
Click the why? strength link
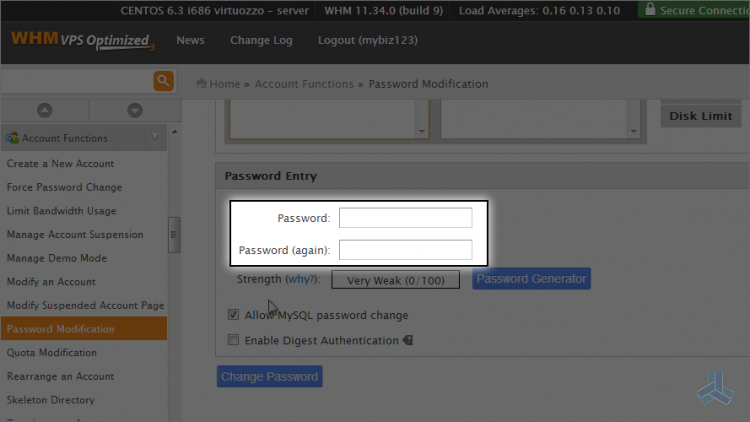(x=301, y=279)
